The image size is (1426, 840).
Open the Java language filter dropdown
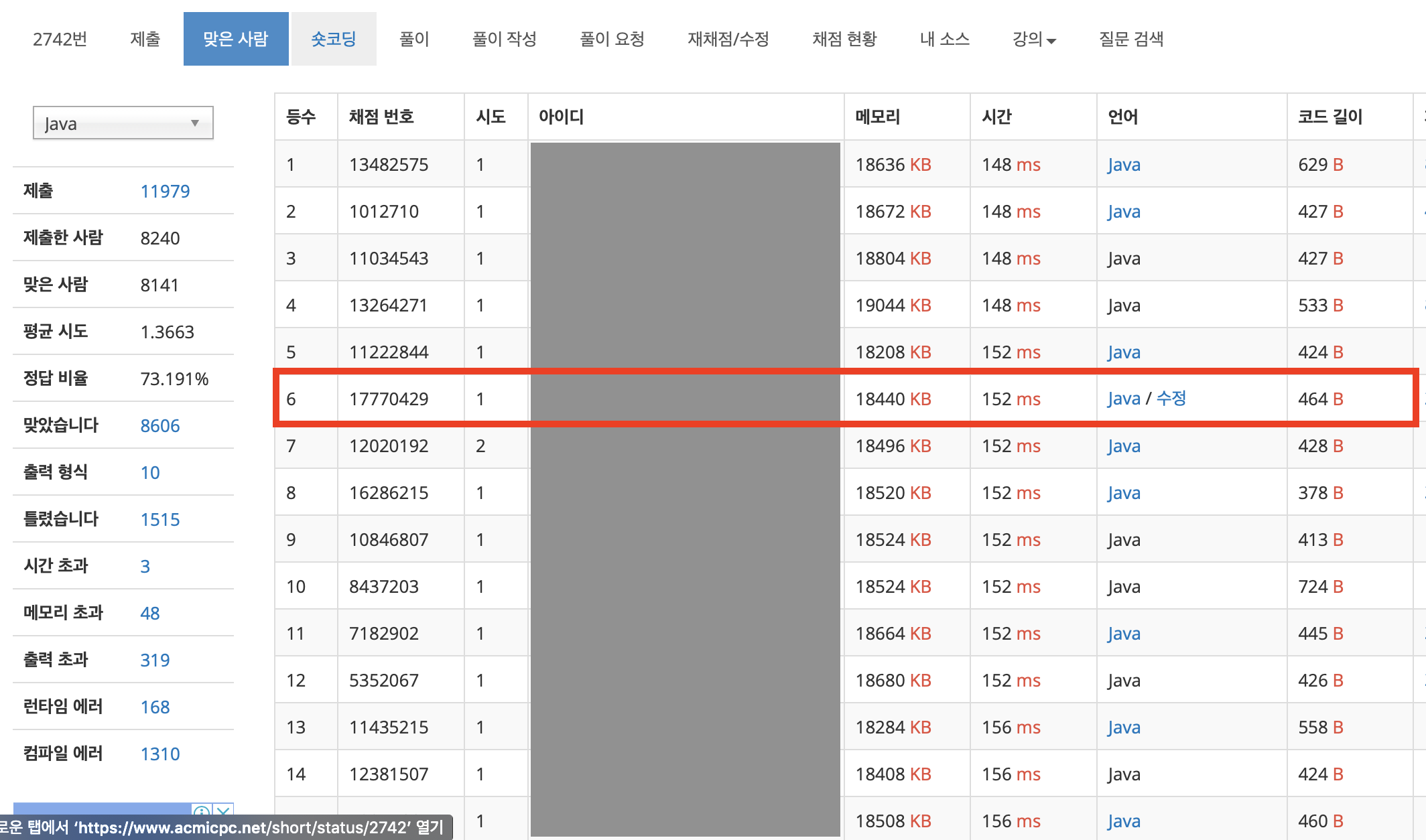tap(123, 123)
